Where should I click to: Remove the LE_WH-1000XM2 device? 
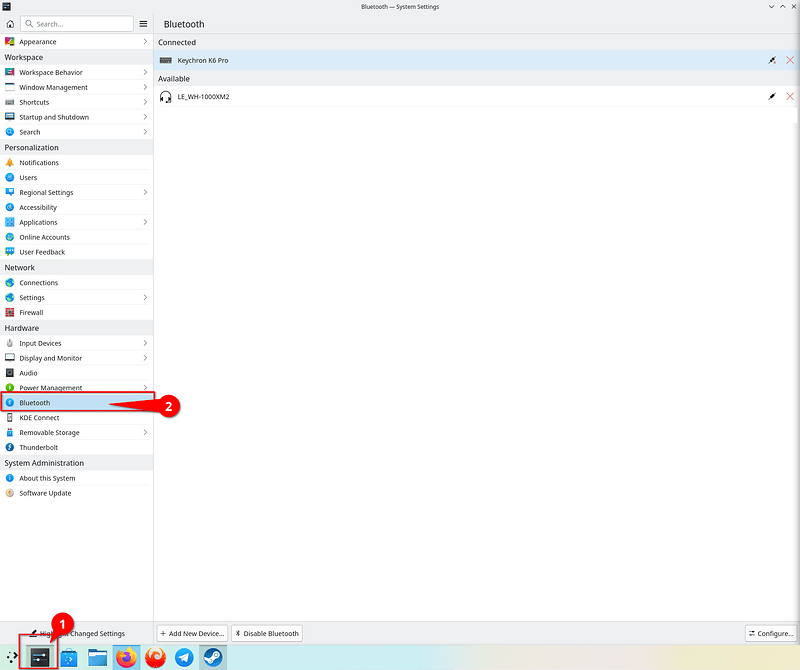click(790, 96)
